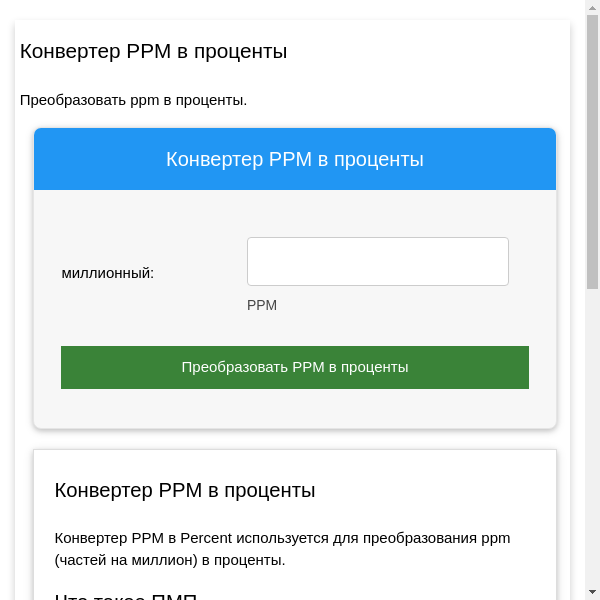
Task: Click the миллионный: field label
Action: point(108,273)
